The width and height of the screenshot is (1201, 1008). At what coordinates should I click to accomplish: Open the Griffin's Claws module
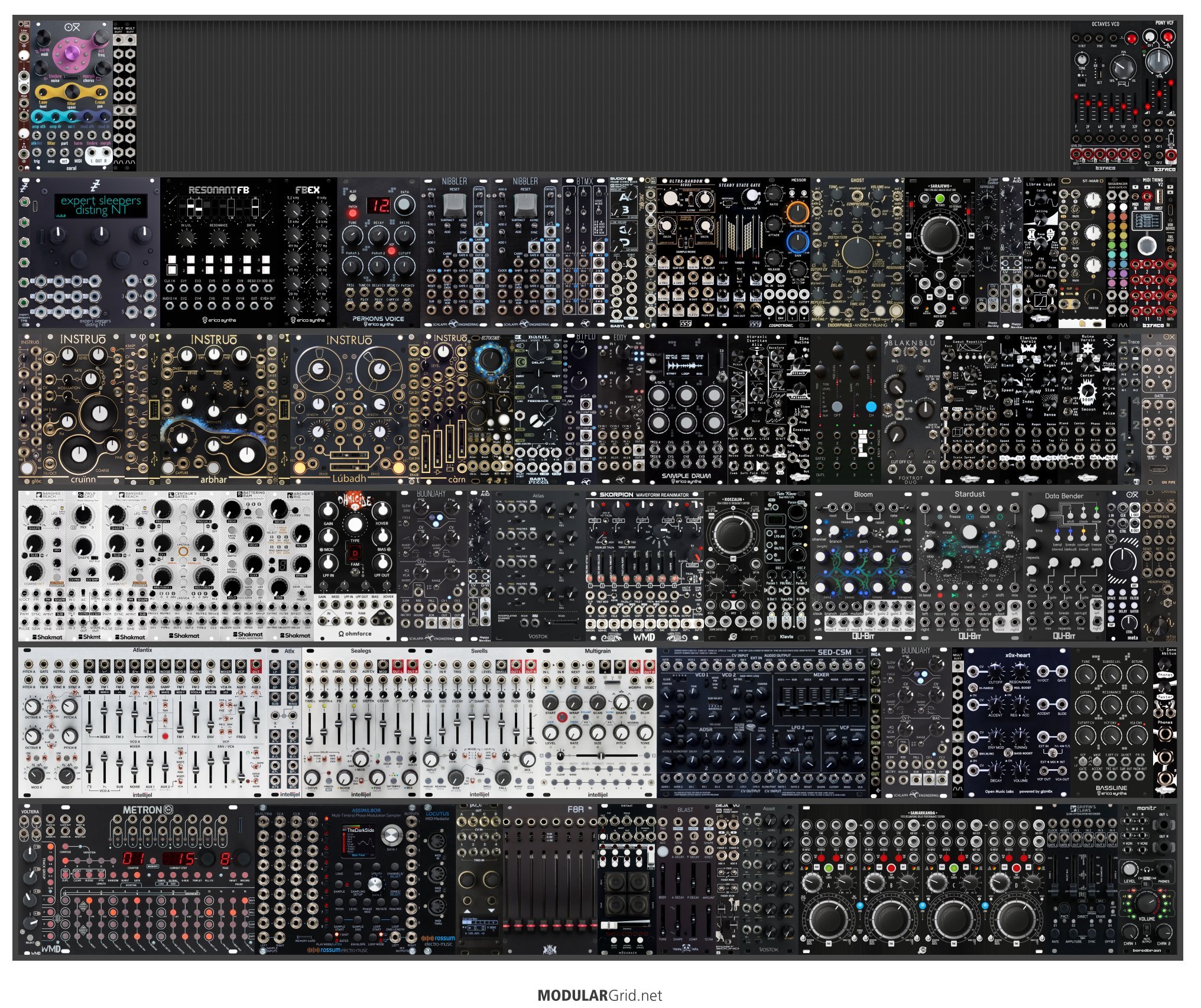1082,879
